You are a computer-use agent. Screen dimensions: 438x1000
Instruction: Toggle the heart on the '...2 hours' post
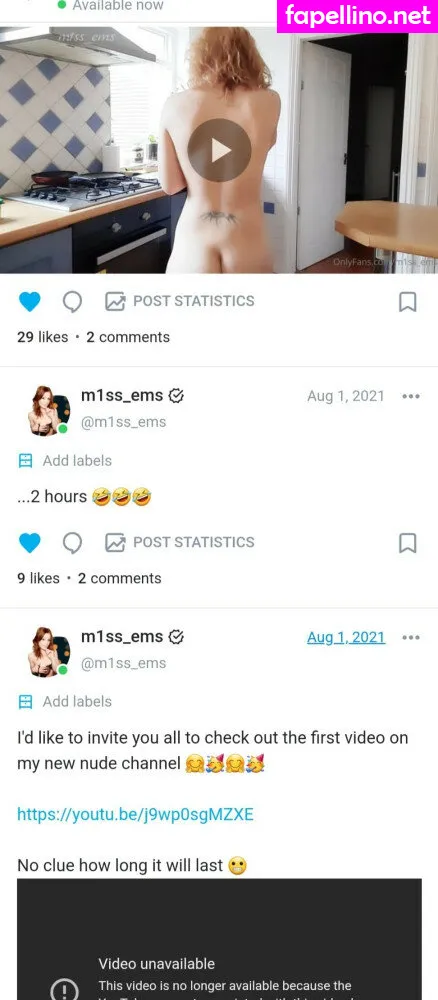[x=29, y=542]
